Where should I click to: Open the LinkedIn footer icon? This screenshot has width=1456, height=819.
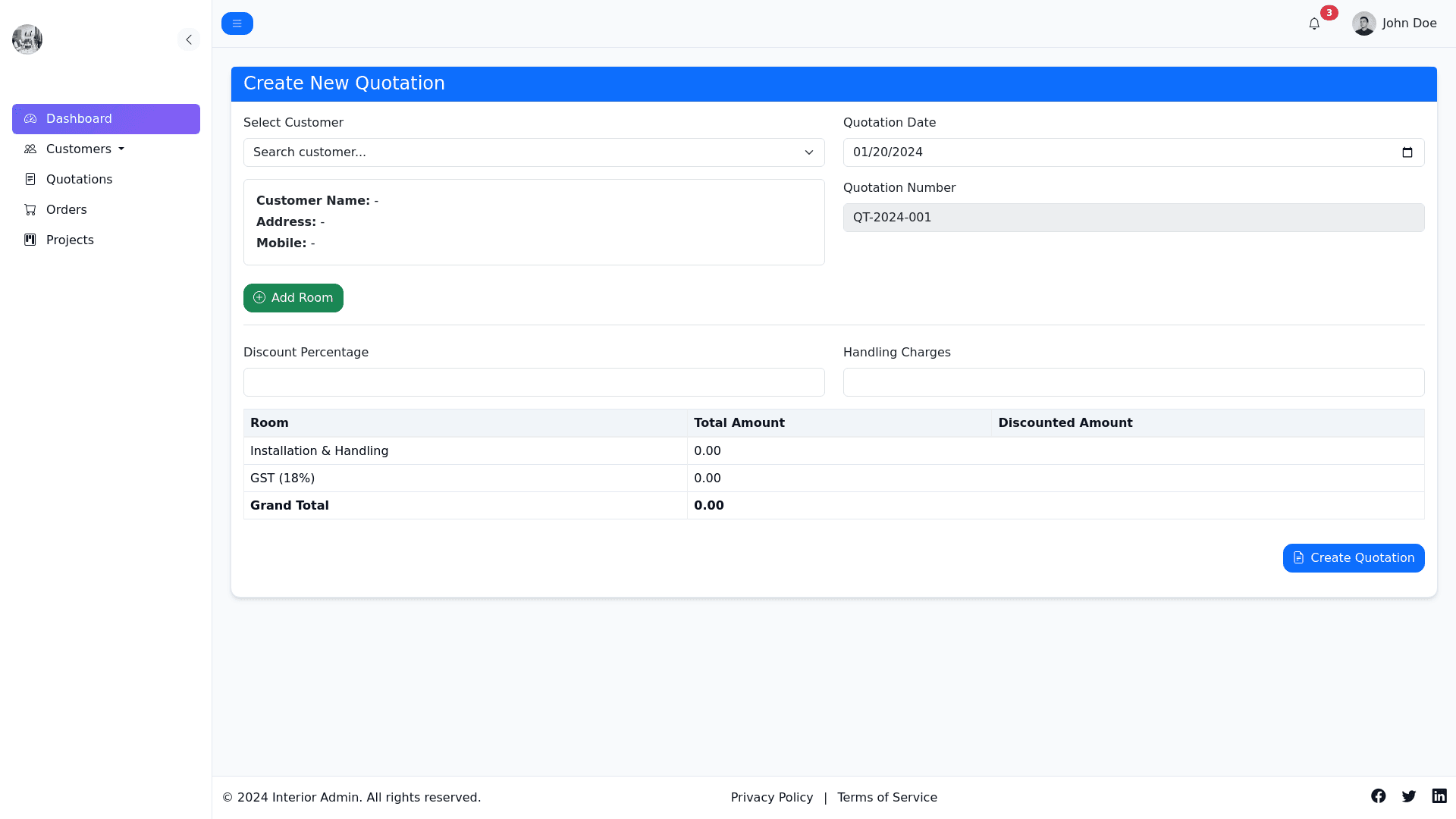pyautogui.click(x=1439, y=795)
